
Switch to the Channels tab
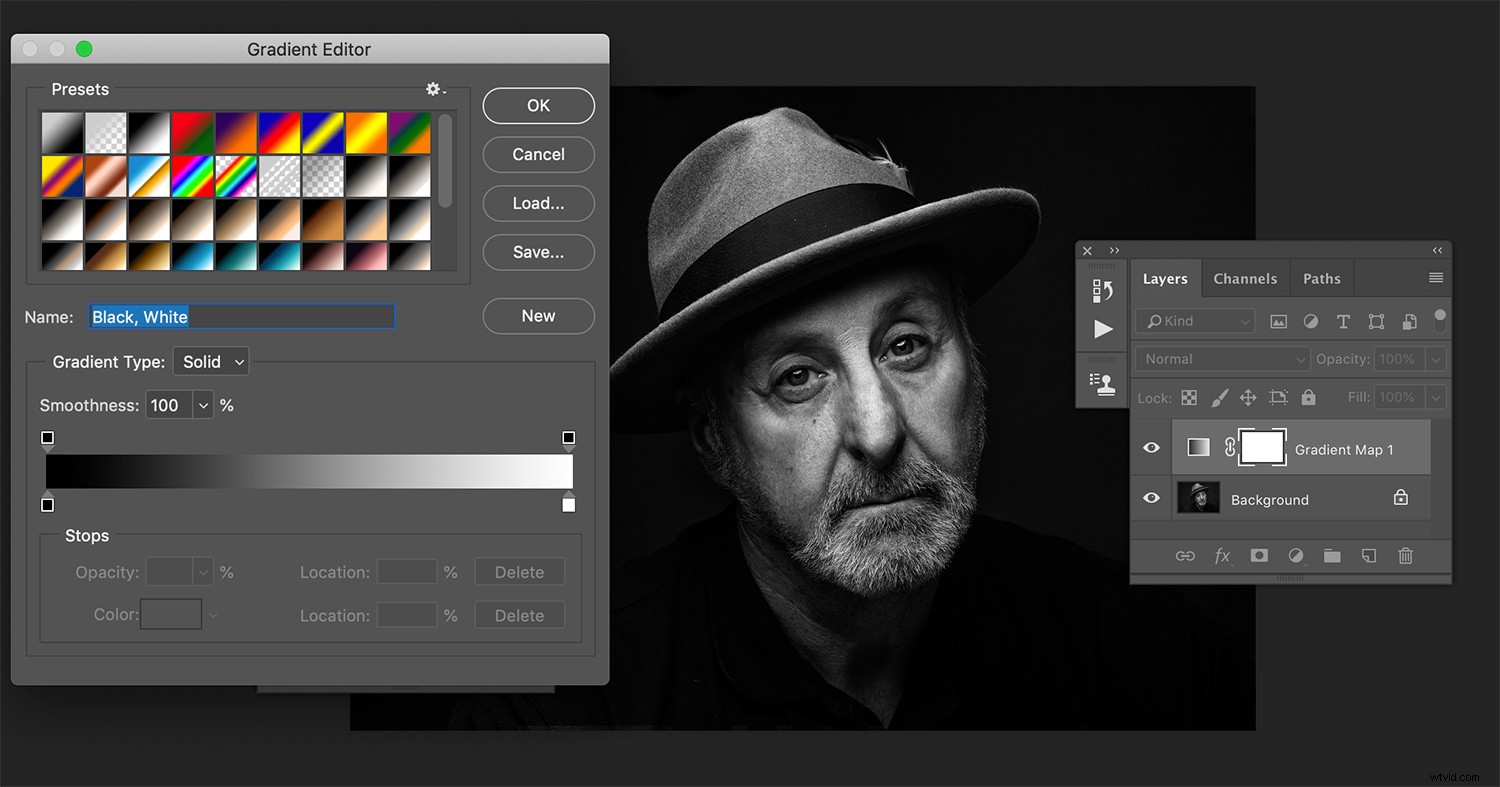click(1245, 278)
